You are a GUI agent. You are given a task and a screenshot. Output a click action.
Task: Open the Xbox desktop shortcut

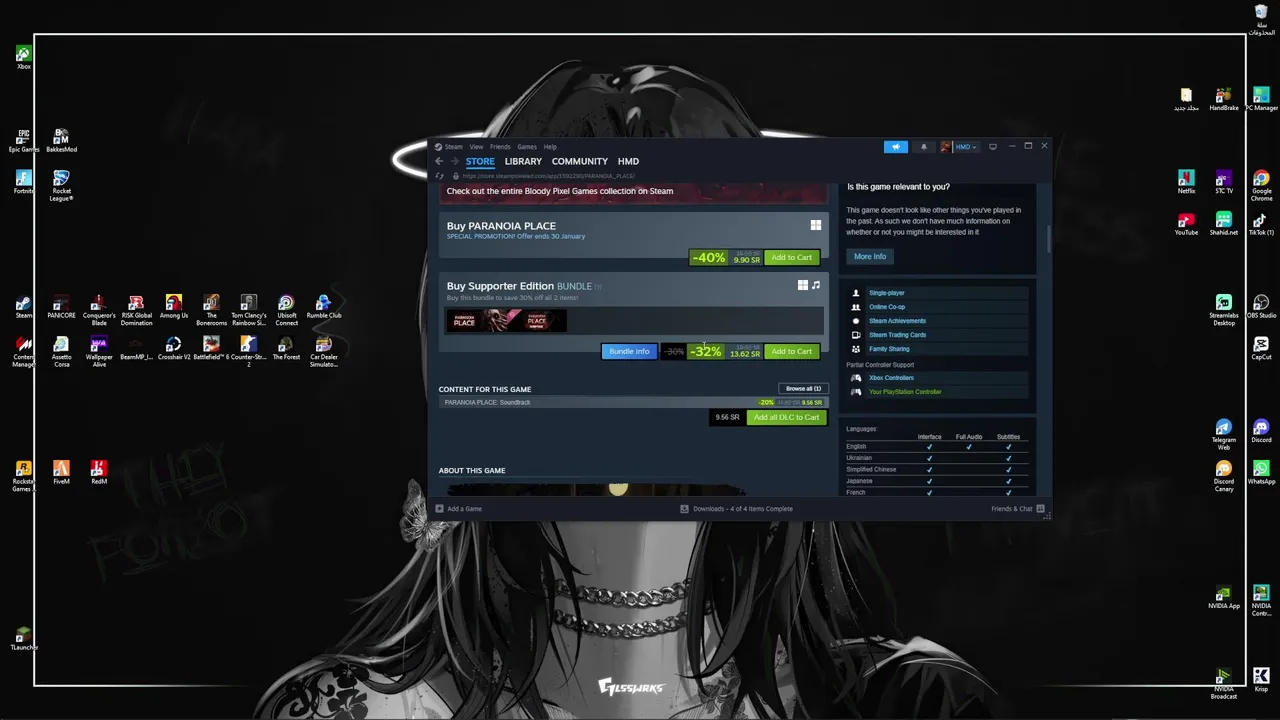click(23, 57)
